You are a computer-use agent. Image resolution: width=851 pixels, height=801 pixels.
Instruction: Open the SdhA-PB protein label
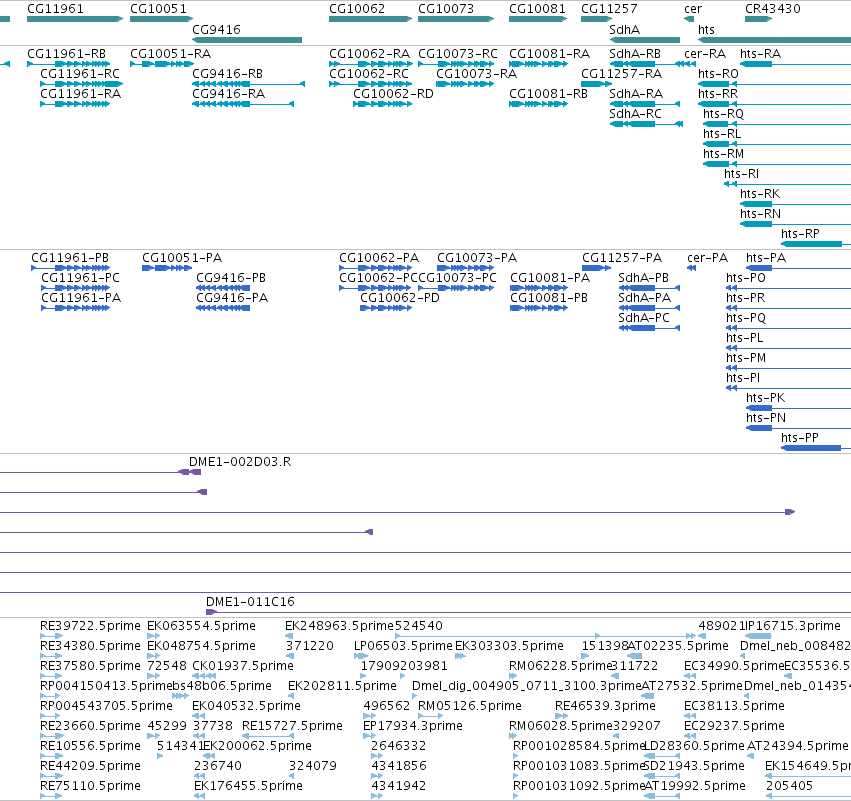tap(644, 278)
